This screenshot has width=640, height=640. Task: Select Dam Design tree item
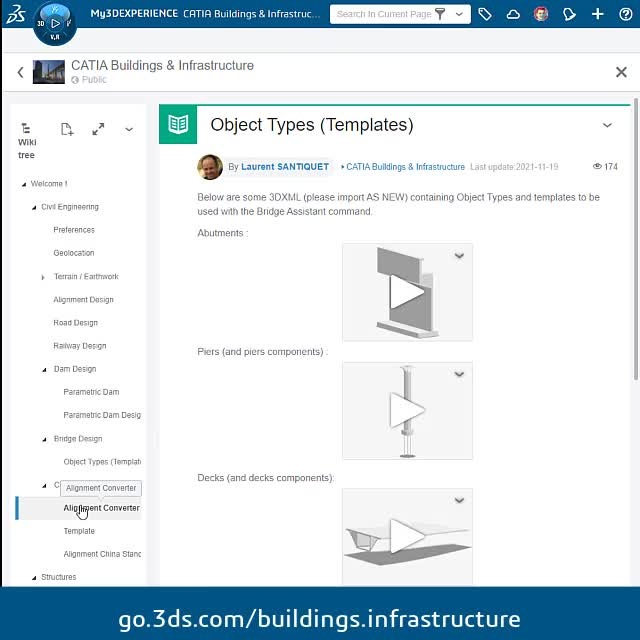click(75, 369)
